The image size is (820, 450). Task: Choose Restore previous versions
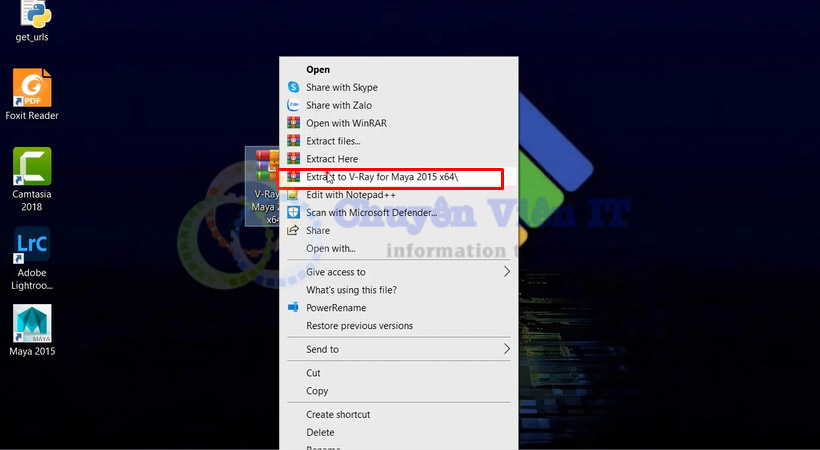tap(359, 326)
